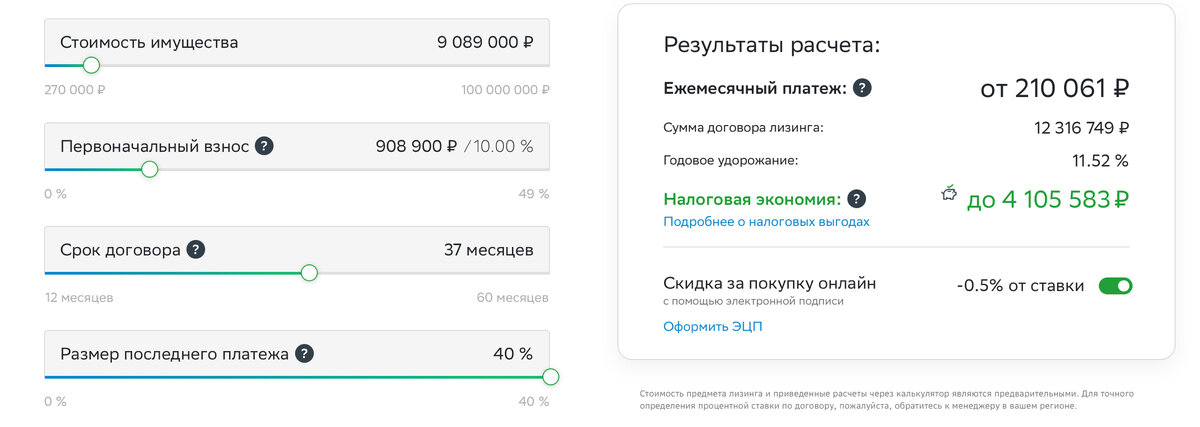The image size is (1200, 427).
Task: Click the 60 месяцев maximum term label
Action: (512, 298)
